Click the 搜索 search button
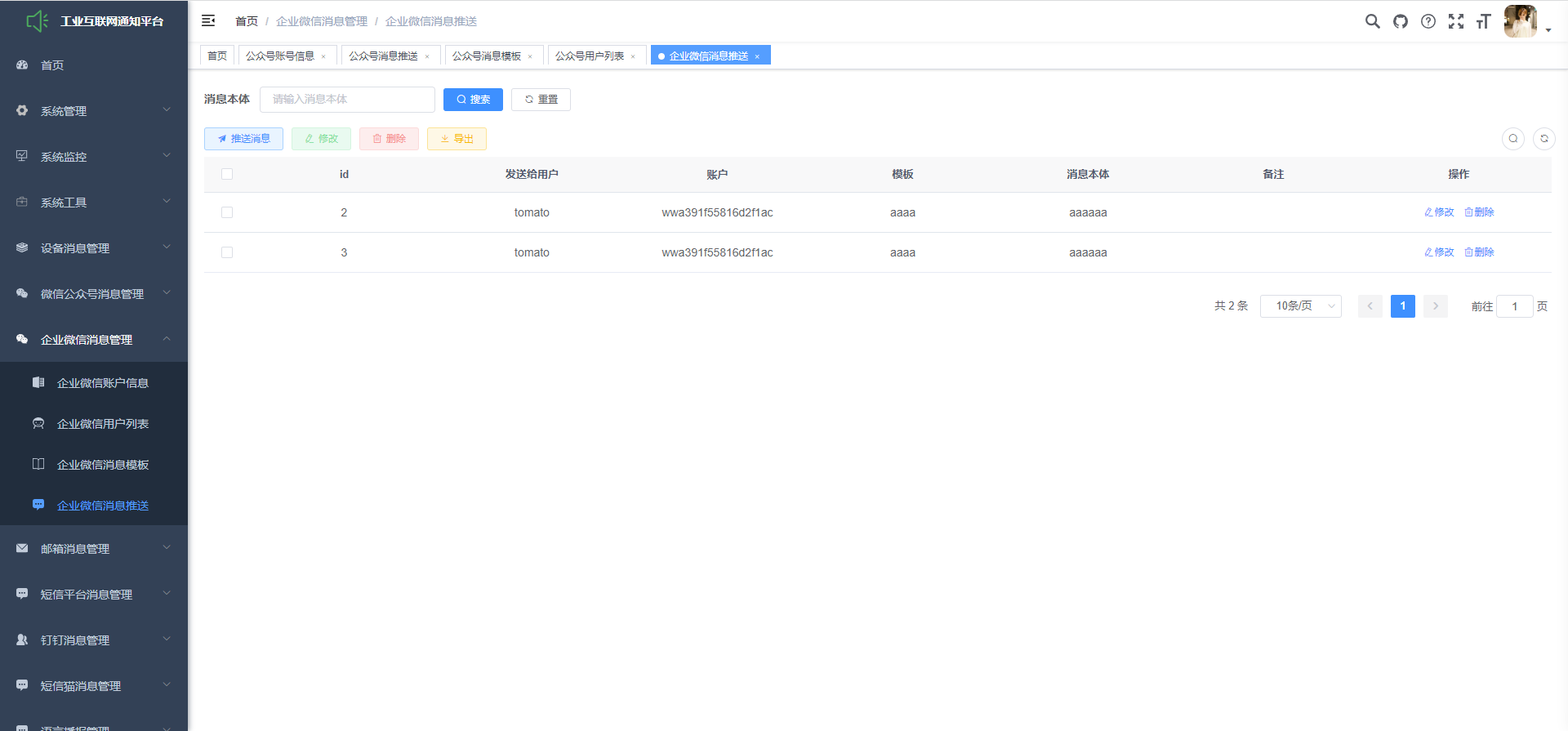 tap(473, 100)
